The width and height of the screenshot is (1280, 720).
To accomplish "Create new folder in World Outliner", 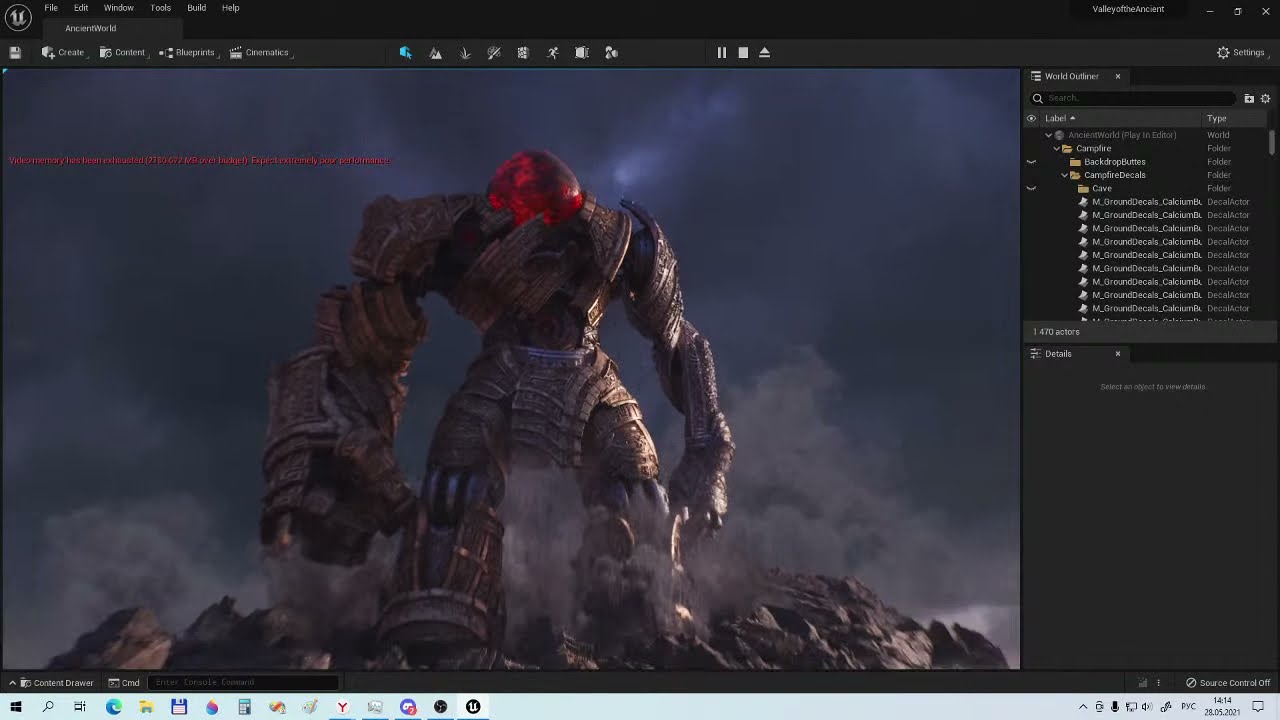I will coord(1249,98).
